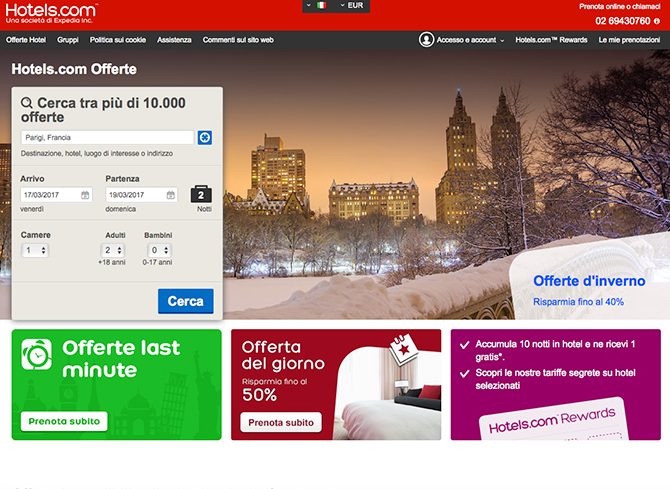Click the checkmark beside Accumula 10 notti
The height and width of the screenshot is (489, 670).
[x=464, y=345]
